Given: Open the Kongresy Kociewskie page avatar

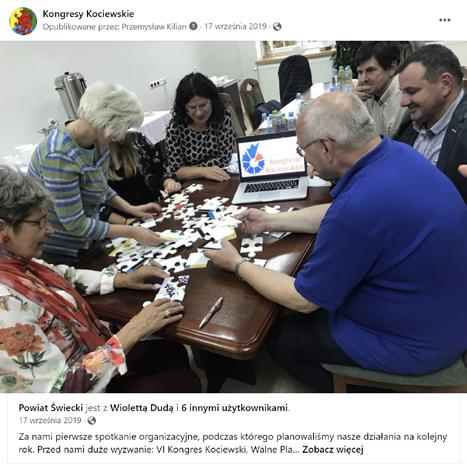Looking at the screenshot, I should (x=23, y=21).
